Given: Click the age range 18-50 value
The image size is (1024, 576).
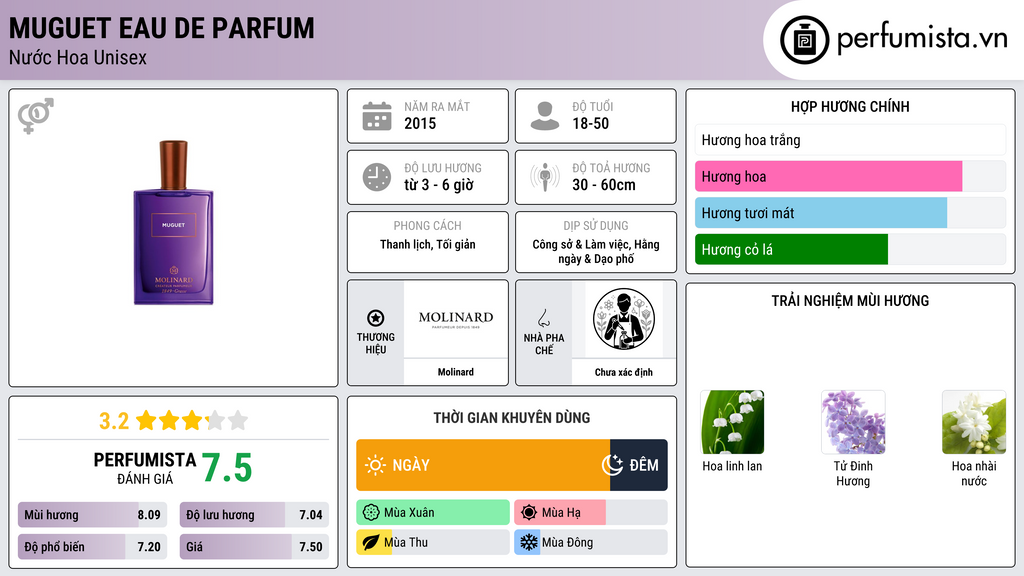Looking at the screenshot, I should coord(590,123).
